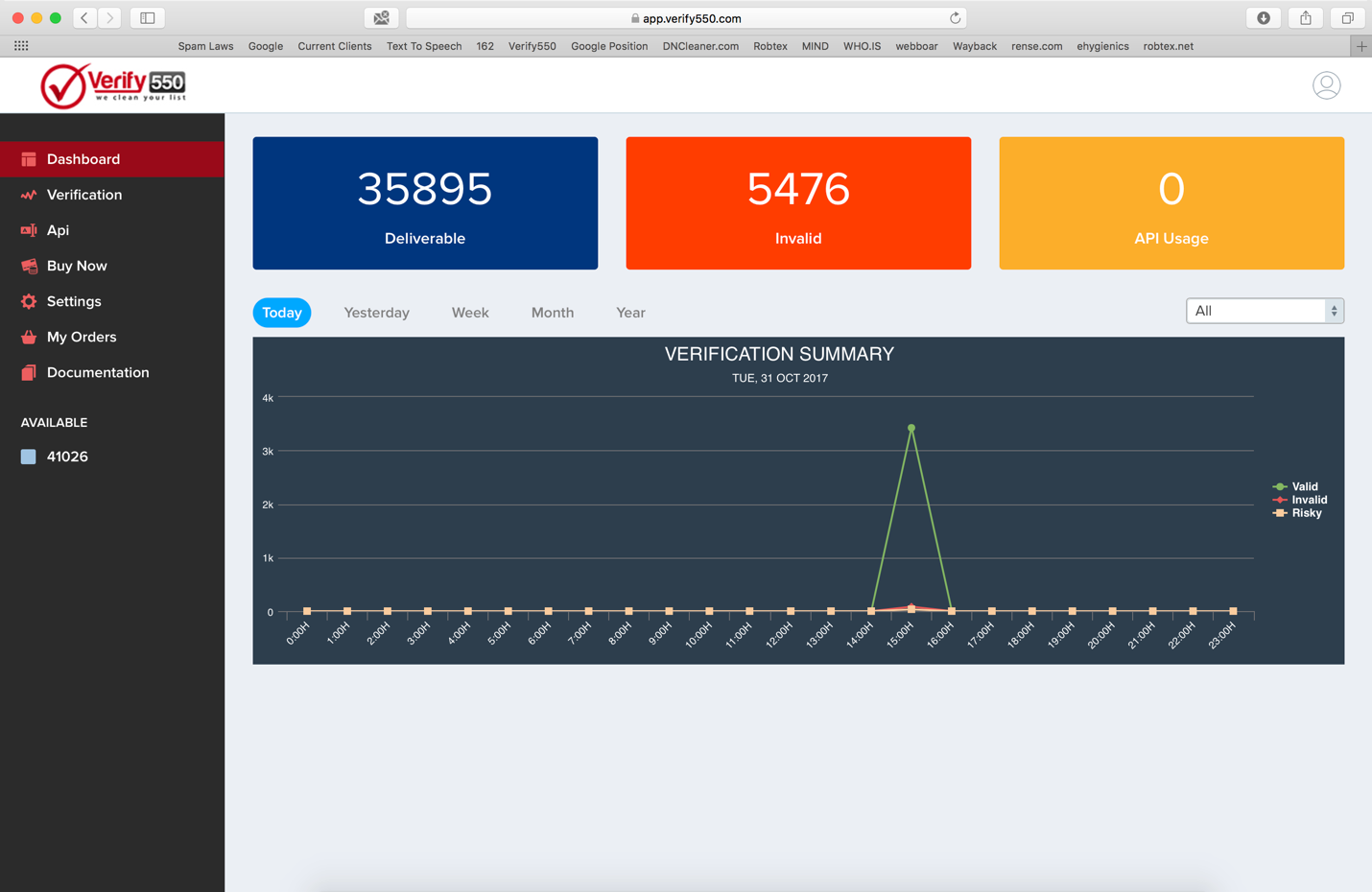The width and height of the screenshot is (1372, 892).
Task: Click the Verify550 logo
Action: 113,85
